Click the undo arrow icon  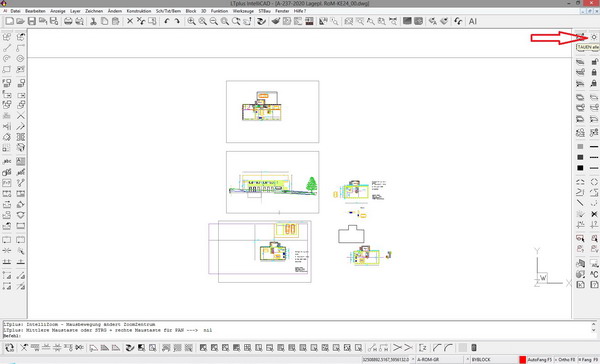click(166, 21)
